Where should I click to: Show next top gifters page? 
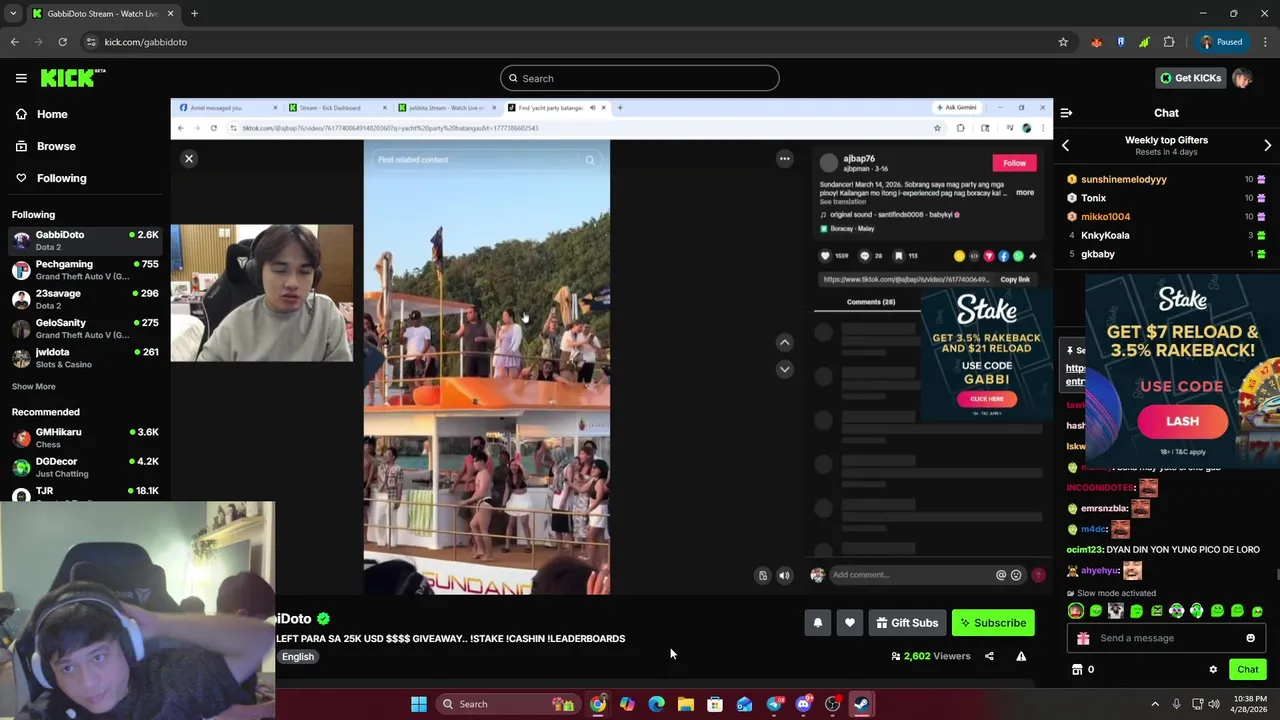(x=1267, y=146)
